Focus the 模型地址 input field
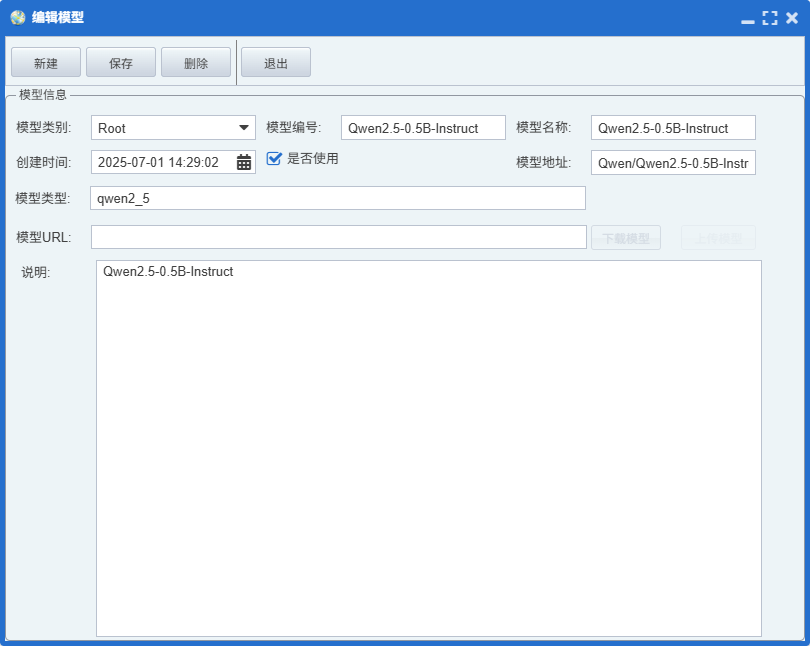The height and width of the screenshot is (646, 810). (x=673, y=163)
